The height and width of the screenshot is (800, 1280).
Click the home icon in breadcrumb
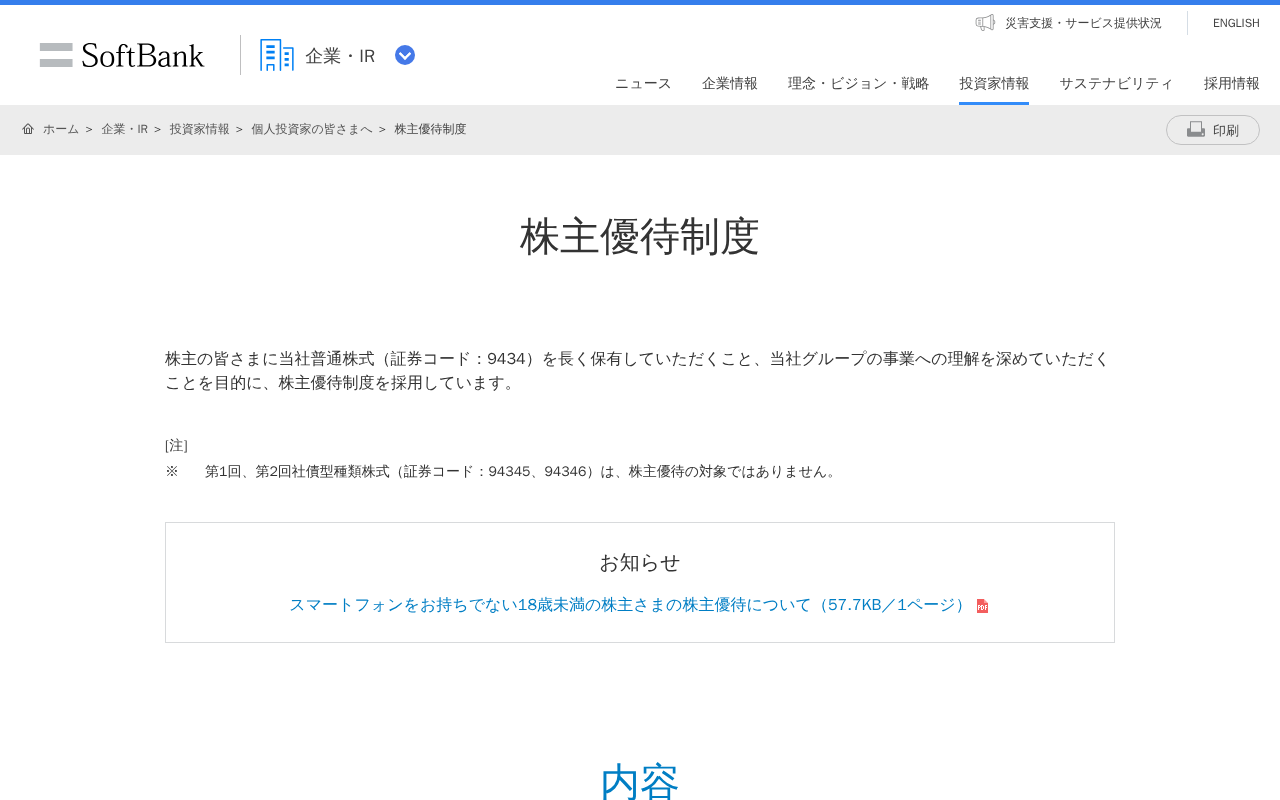pyautogui.click(x=28, y=129)
